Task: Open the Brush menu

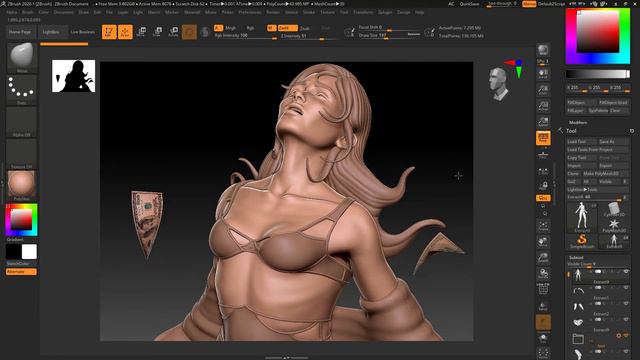Action: point(28,12)
